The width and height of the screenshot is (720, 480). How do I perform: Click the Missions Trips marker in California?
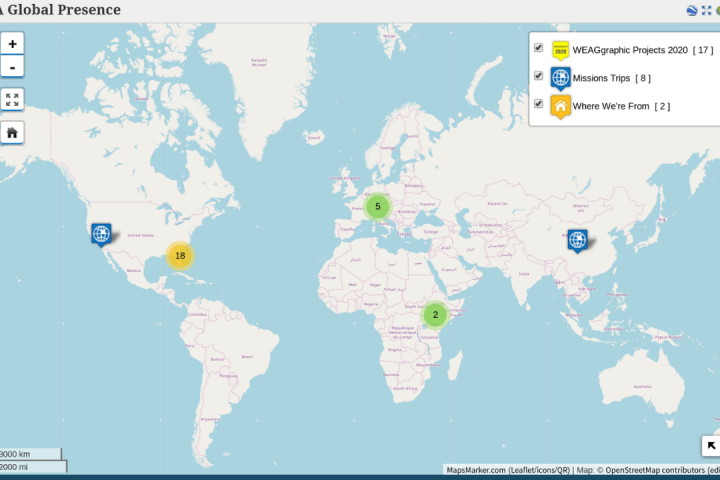pyautogui.click(x=101, y=234)
